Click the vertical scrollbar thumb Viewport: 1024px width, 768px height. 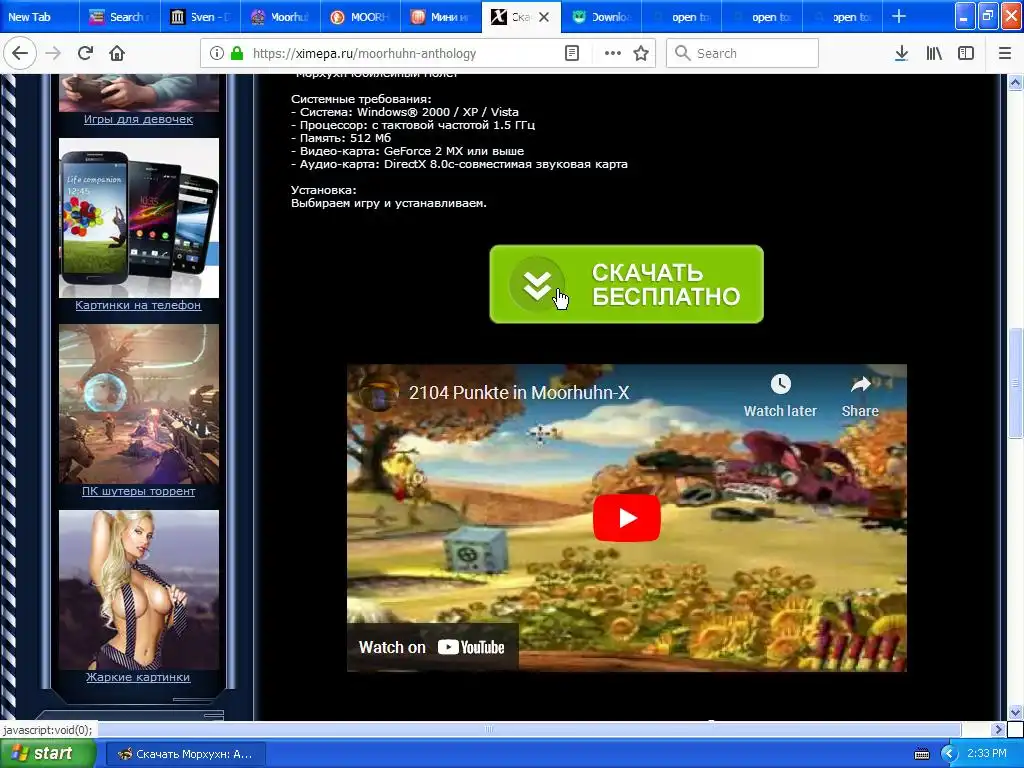coord(1015,383)
